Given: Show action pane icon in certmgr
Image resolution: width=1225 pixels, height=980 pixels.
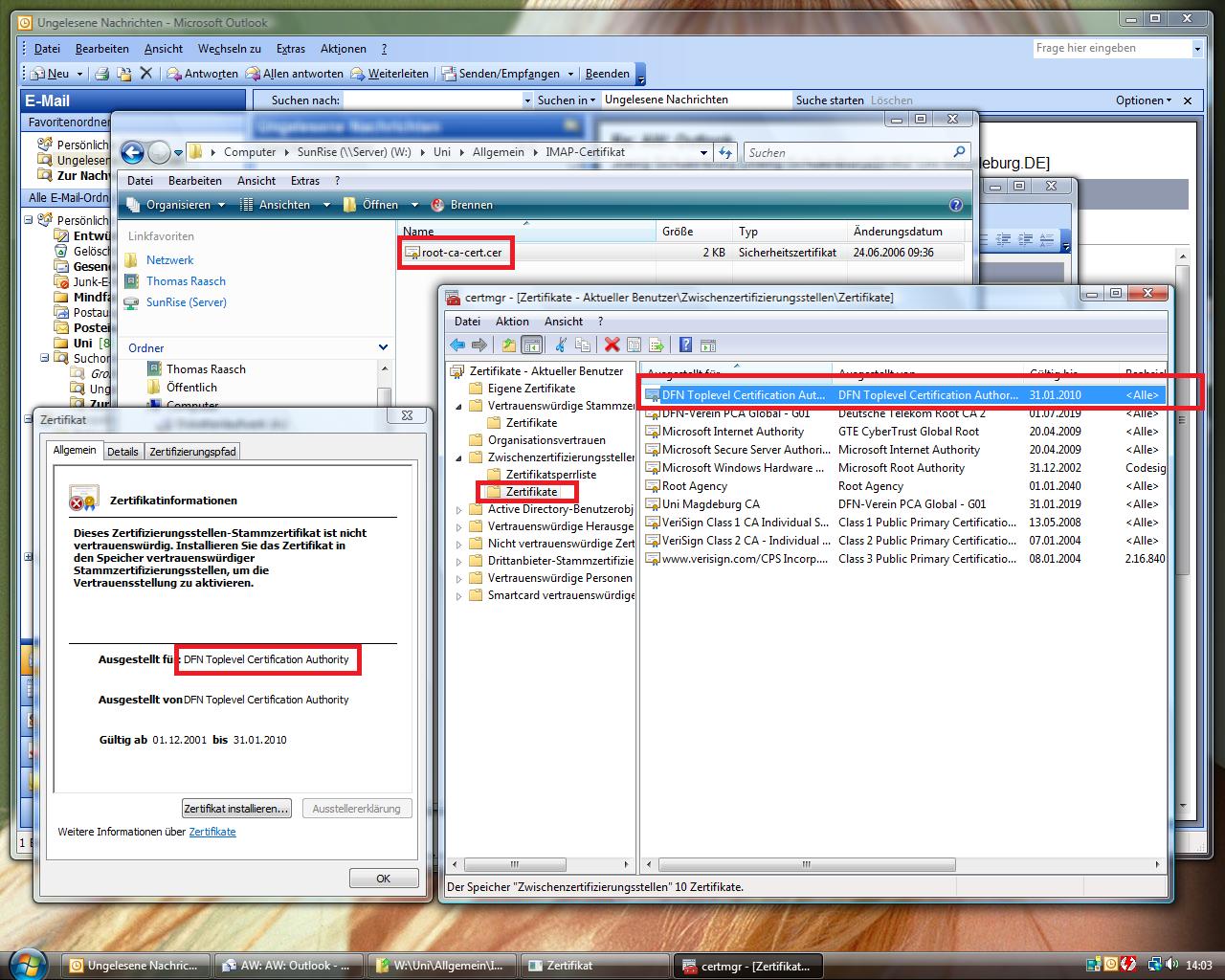Looking at the screenshot, I should [x=708, y=345].
